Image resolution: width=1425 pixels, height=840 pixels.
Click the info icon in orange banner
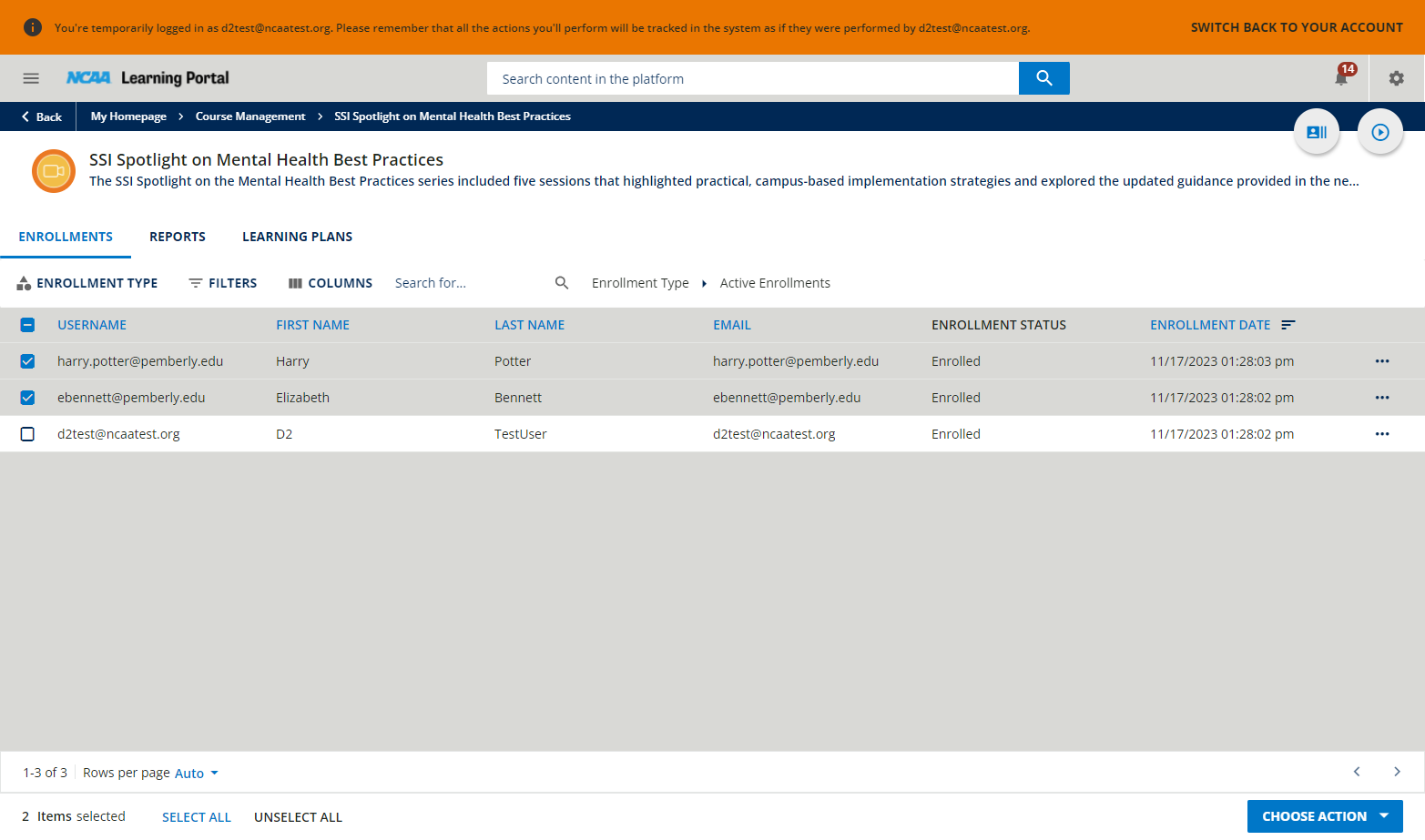pyautogui.click(x=32, y=27)
